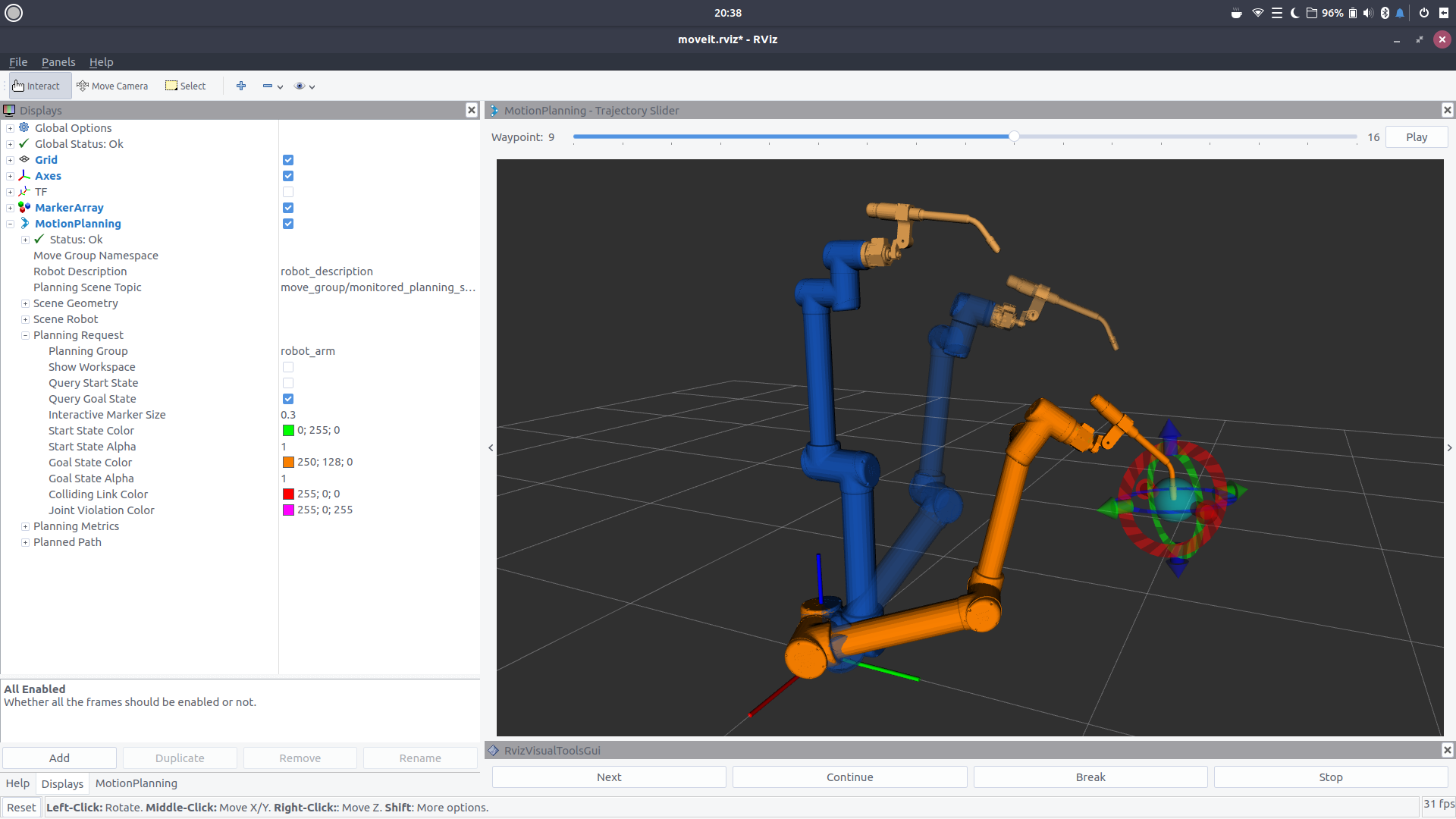
Task: Expand the Grid tree node
Action: [10, 160]
